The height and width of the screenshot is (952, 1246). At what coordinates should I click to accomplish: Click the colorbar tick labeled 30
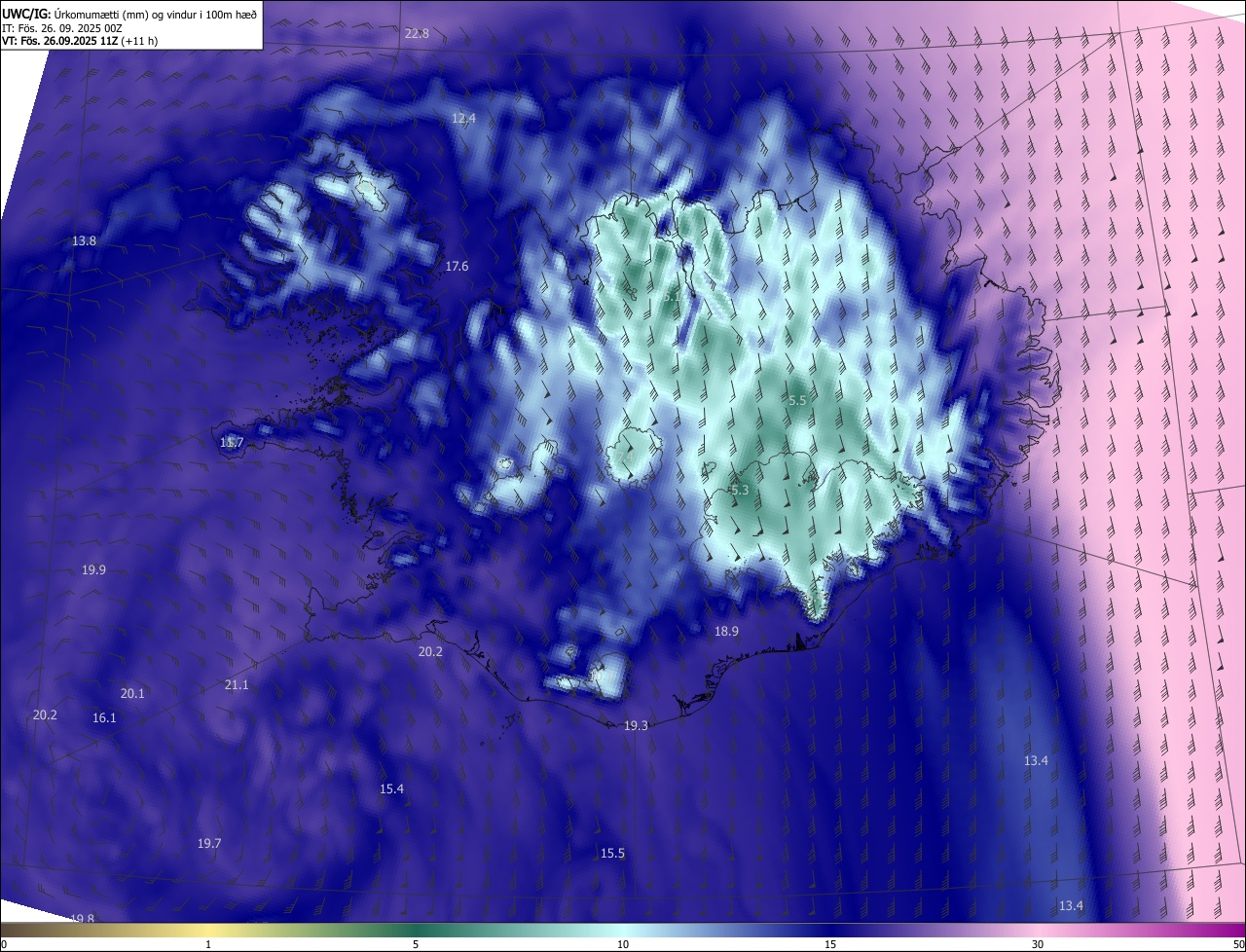pos(1038,944)
